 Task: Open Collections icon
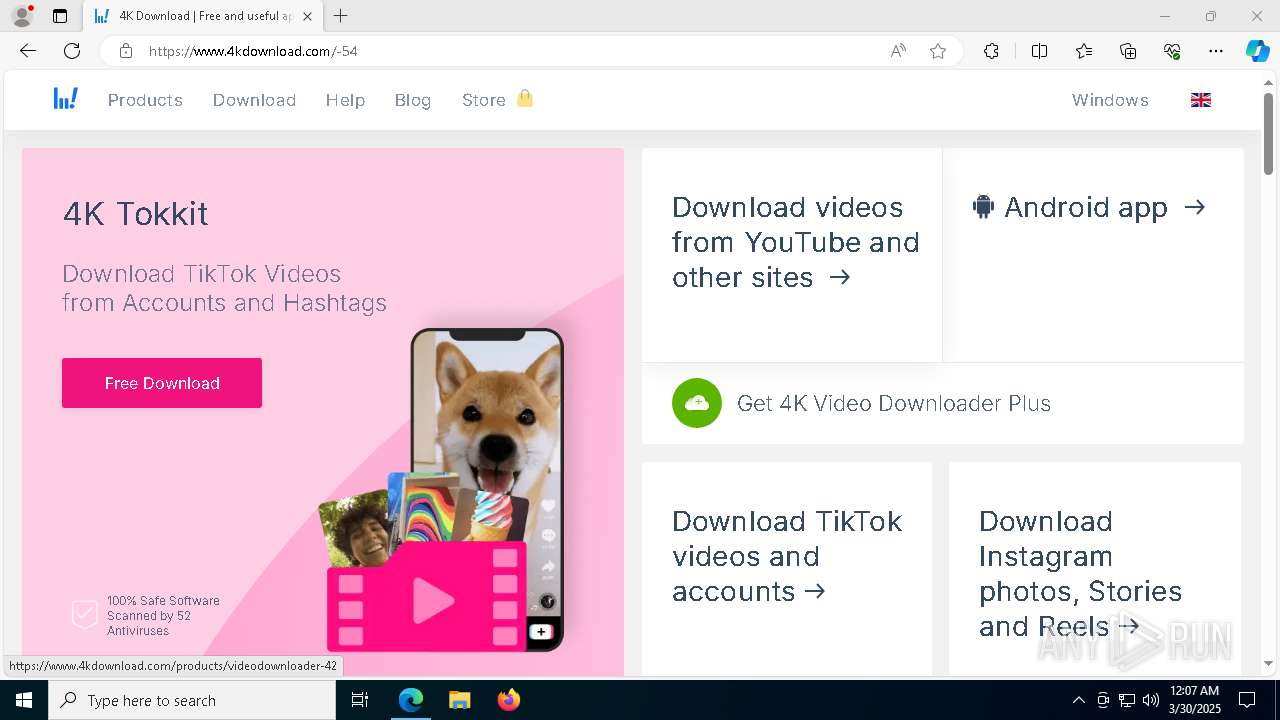[1128, 51]
